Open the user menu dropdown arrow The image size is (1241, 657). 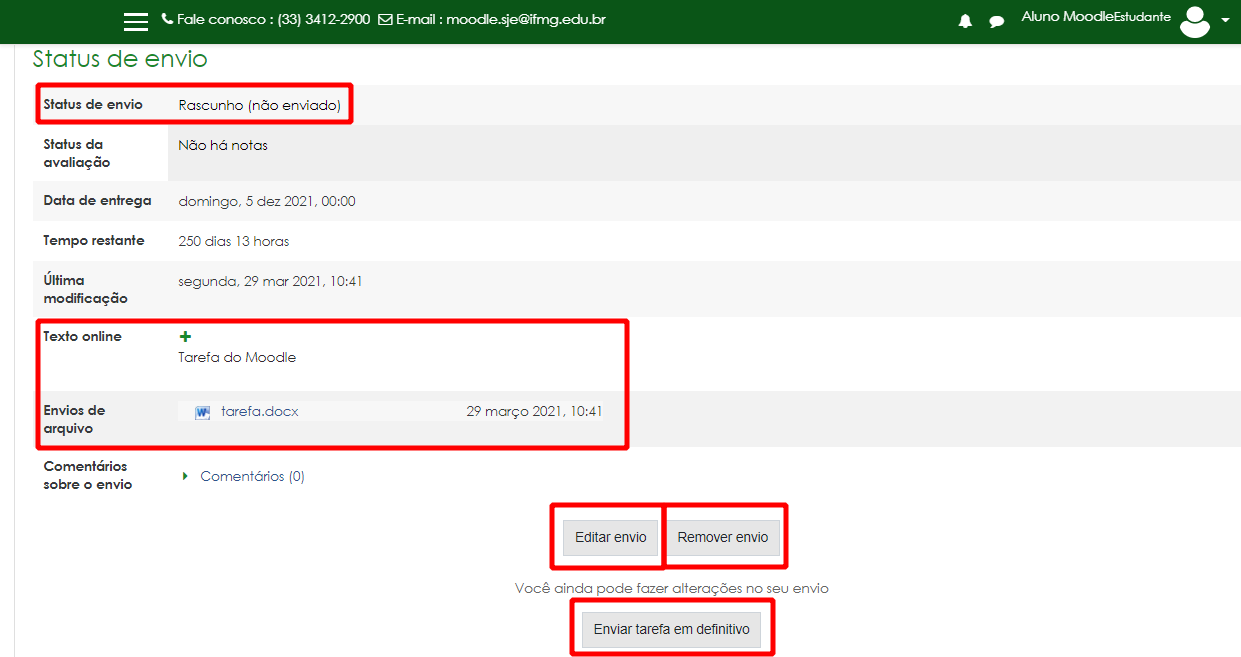coord(1226,21)
